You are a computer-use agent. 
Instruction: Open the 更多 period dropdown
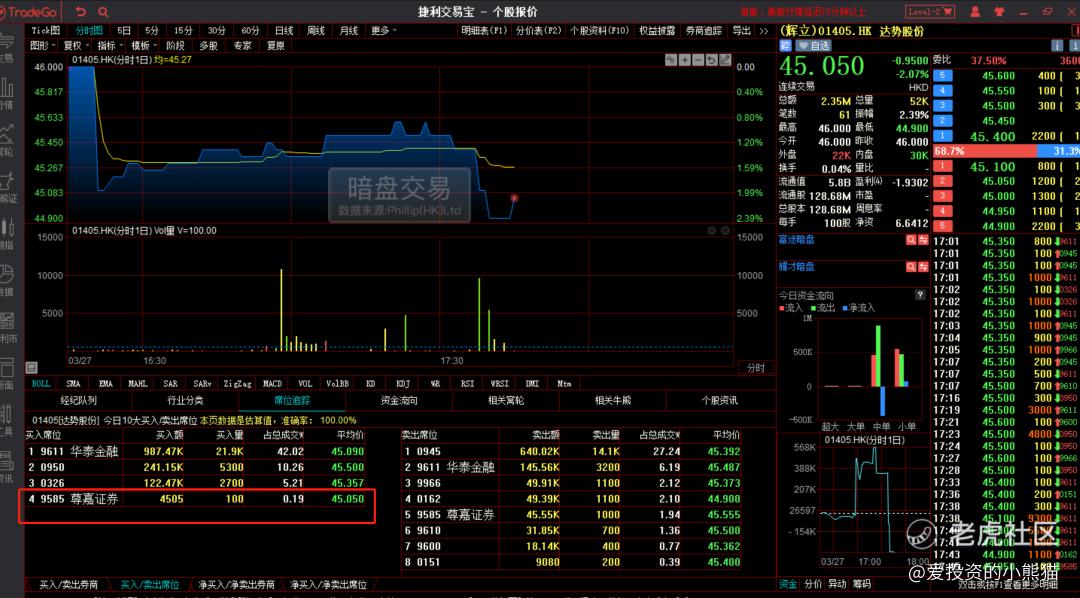tap(384, 30)
